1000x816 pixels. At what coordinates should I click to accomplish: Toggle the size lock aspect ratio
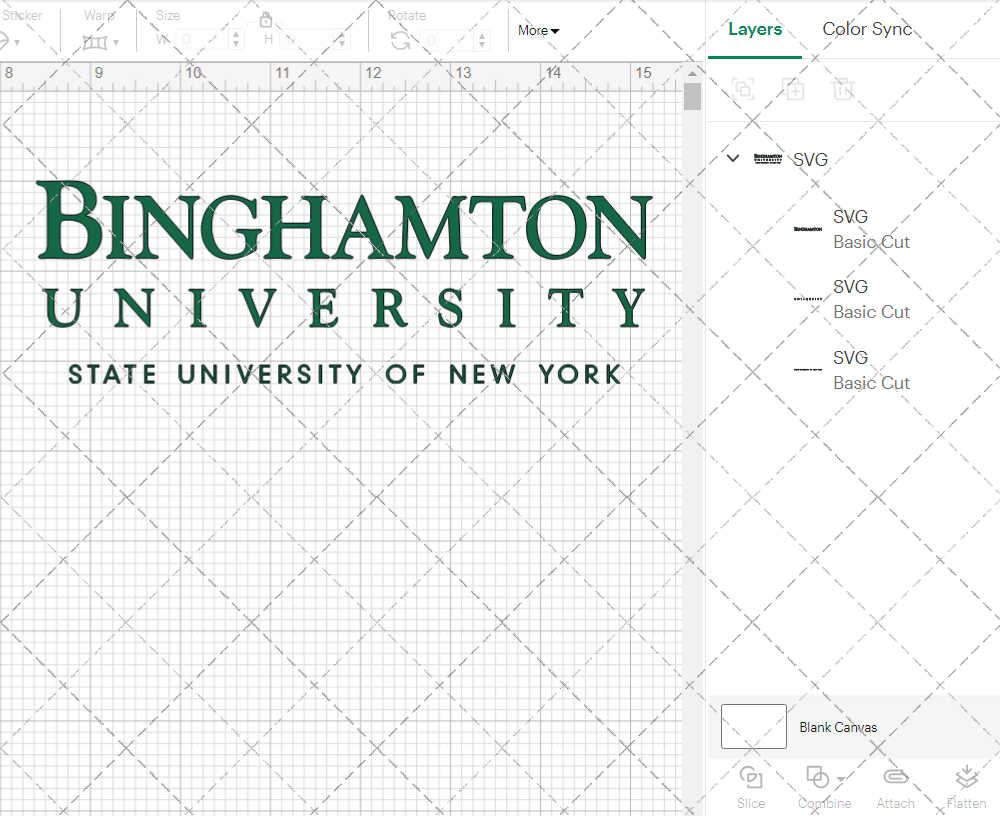[x=266, y=19]
